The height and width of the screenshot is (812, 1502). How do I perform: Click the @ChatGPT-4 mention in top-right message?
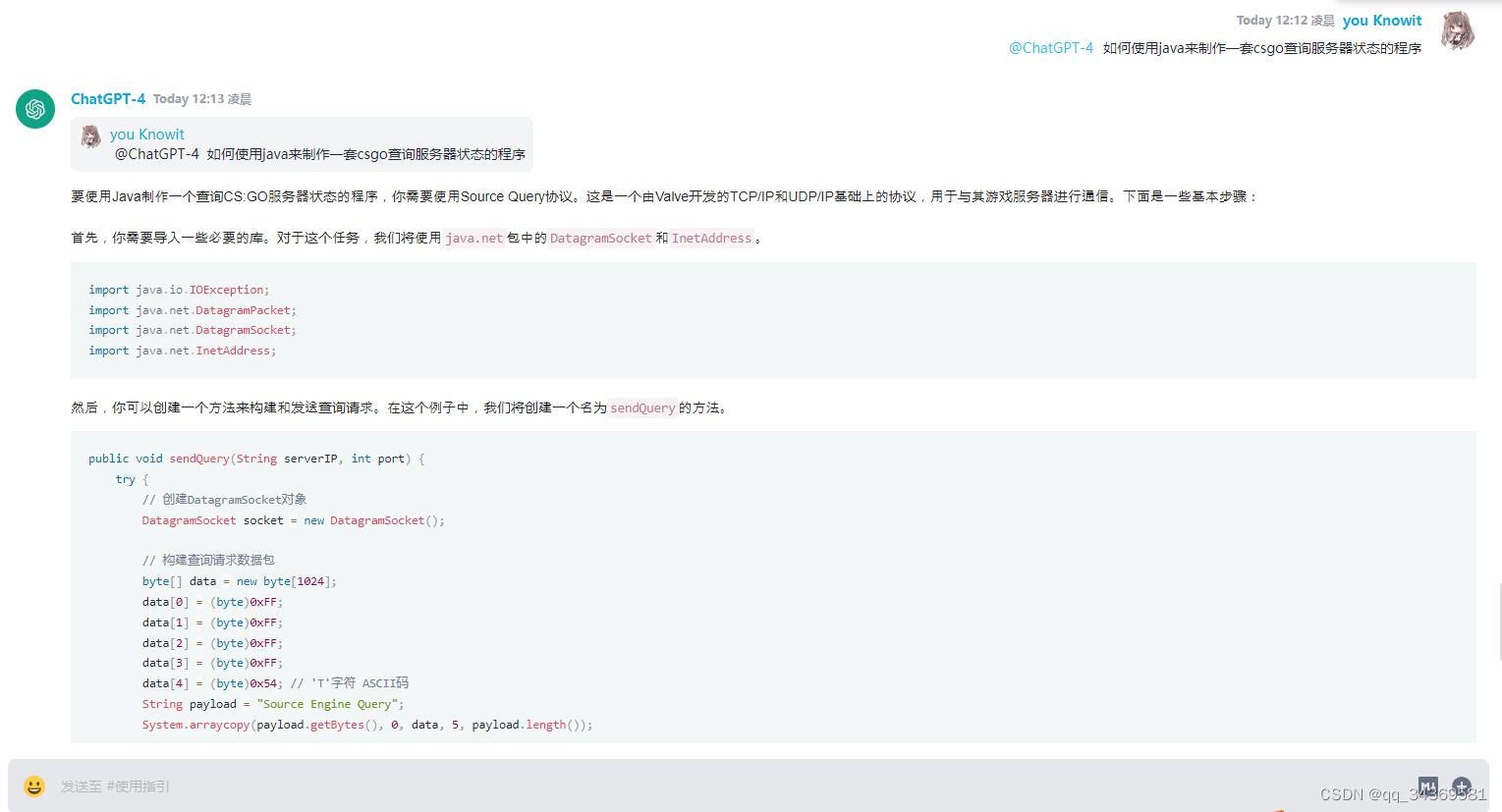1051,47
